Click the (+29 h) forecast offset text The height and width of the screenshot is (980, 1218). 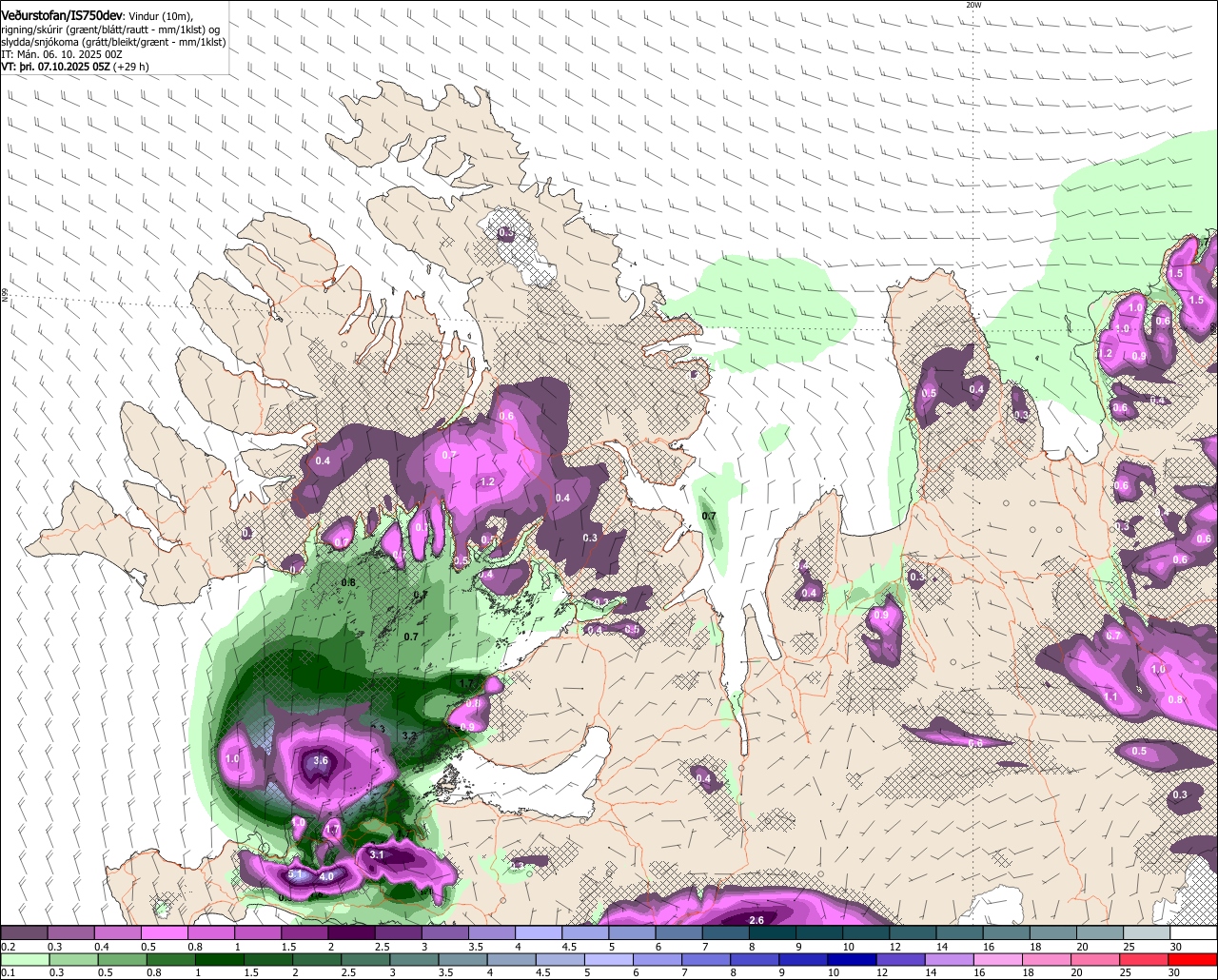[131, 68]
